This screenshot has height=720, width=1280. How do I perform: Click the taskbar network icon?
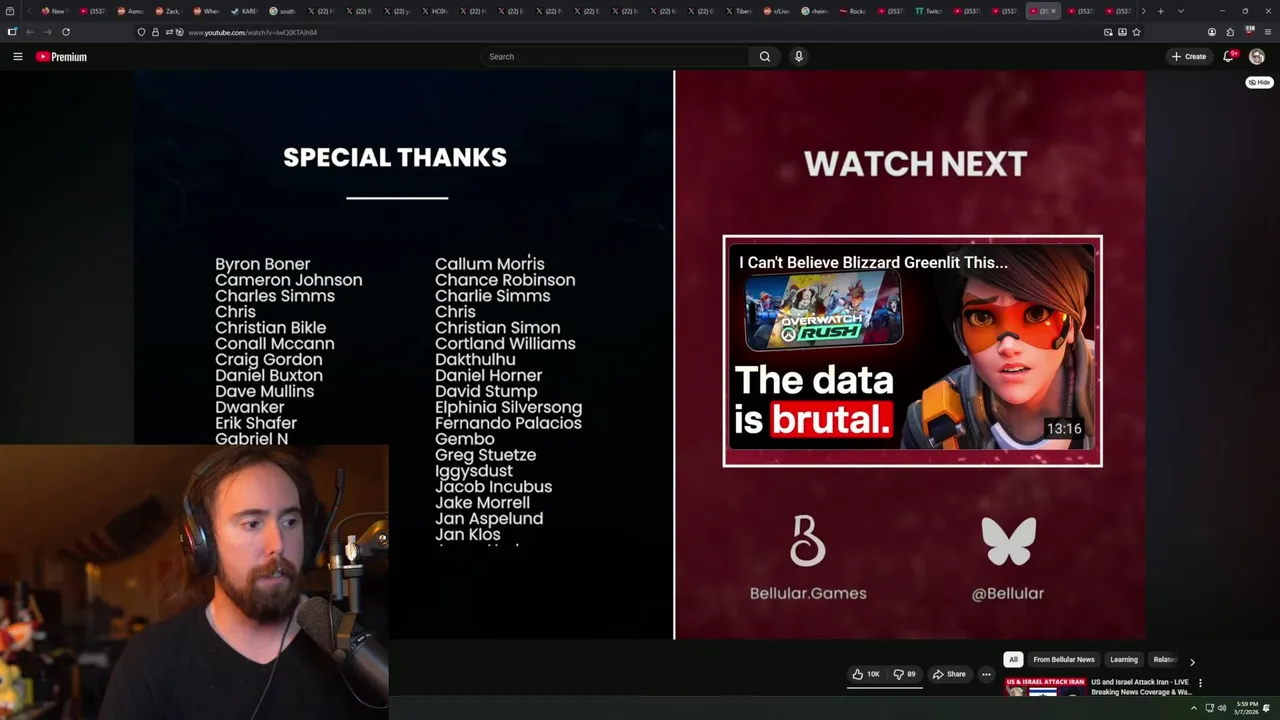(1209, 708)
